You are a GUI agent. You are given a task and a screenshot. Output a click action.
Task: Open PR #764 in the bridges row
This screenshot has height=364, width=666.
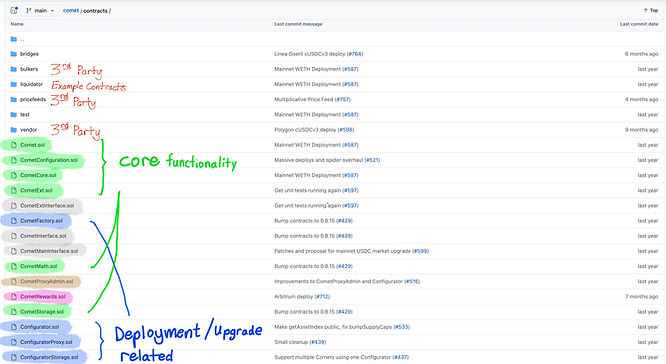tap(355, 54)
